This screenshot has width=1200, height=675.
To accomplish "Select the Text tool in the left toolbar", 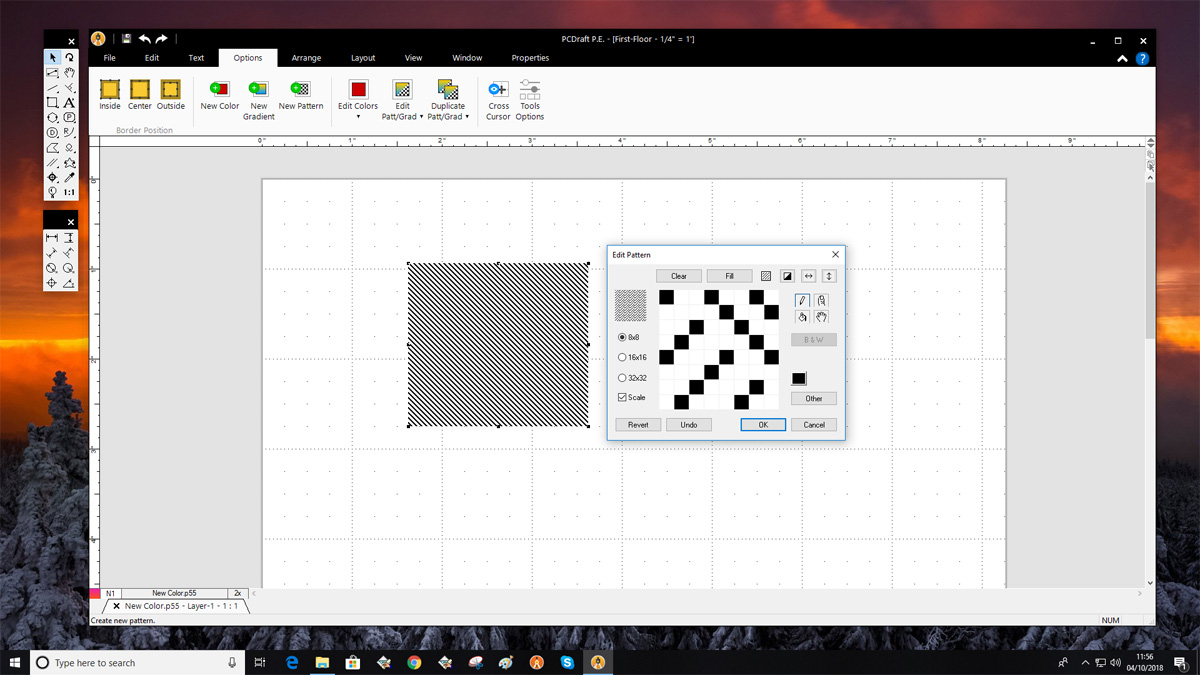I will pyautogui.click(x=69, y=103).
